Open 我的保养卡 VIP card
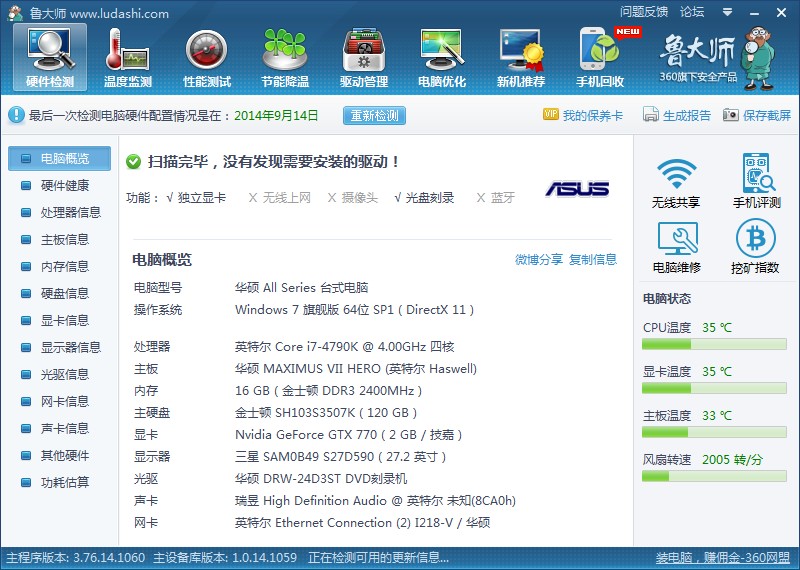The width and height of the screenshot is (800, 570). click(583, 115)
